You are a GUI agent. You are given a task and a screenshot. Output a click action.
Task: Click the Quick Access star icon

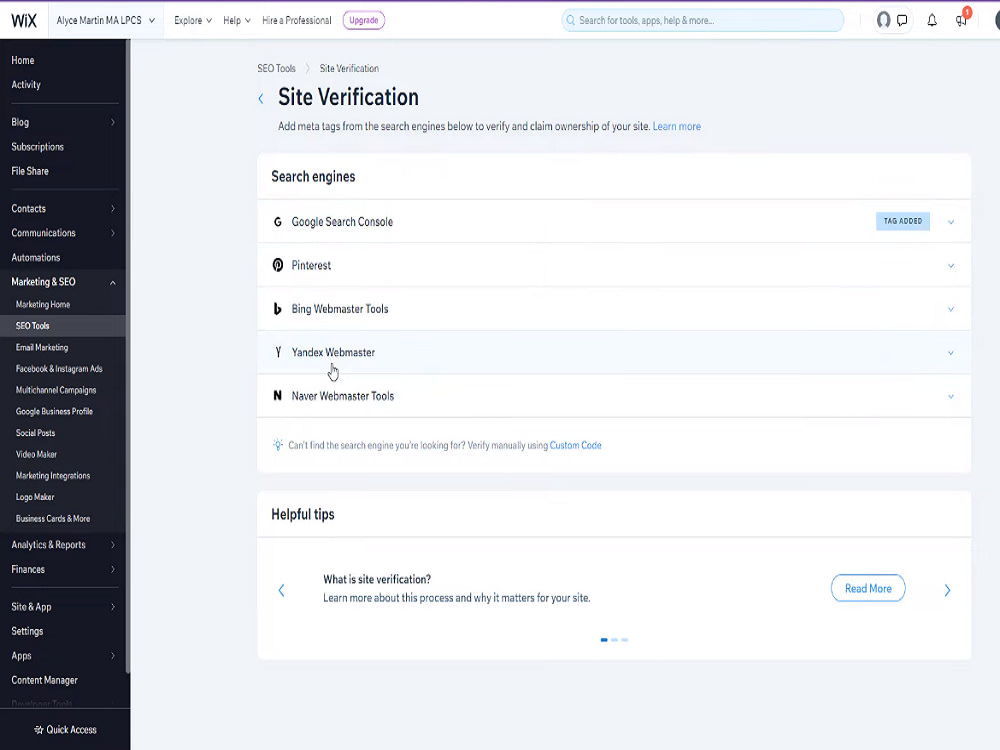click(38, 730)
